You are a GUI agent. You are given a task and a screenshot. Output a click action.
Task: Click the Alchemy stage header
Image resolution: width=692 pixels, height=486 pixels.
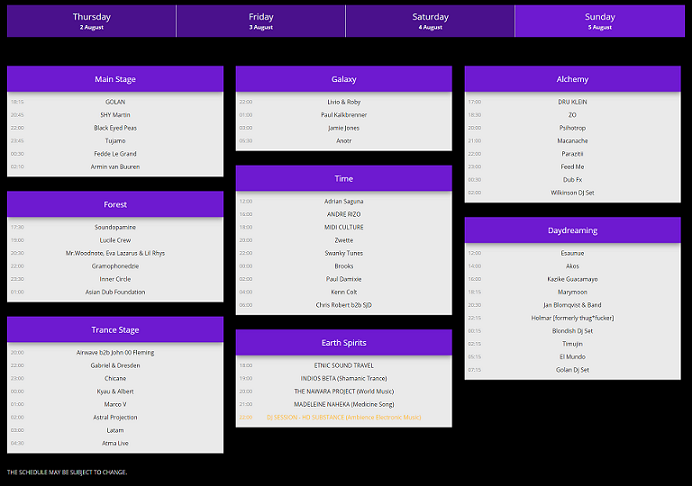point(572,79)
